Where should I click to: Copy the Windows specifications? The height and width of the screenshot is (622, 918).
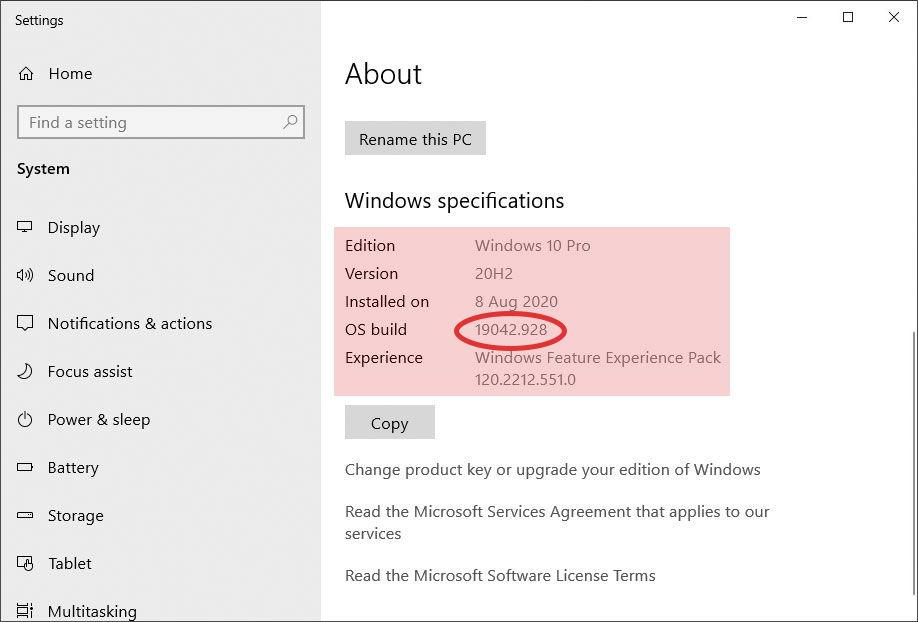coord(389,423)
